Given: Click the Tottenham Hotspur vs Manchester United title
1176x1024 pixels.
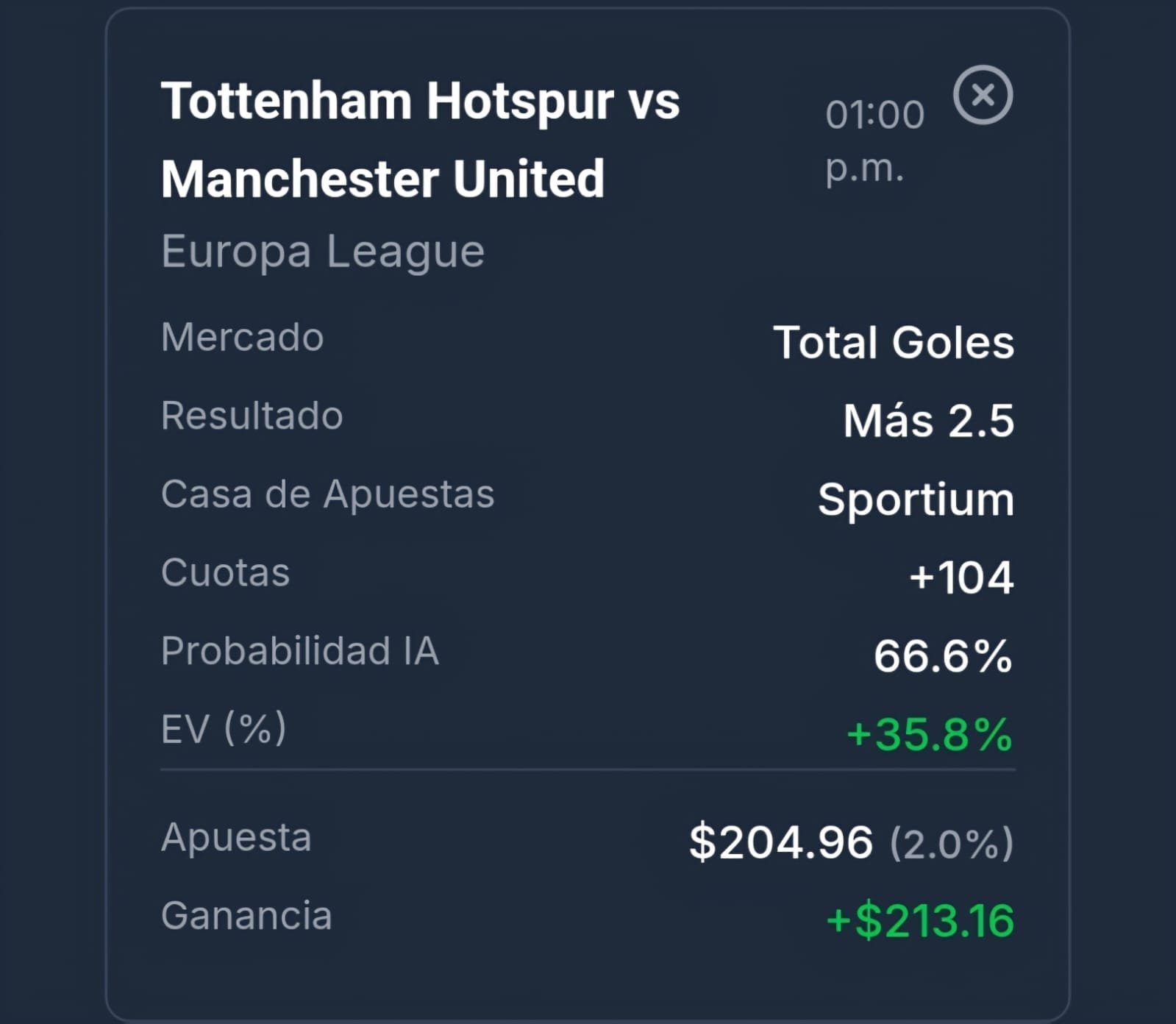Looking at the screenshot, I should click(420, 139).
